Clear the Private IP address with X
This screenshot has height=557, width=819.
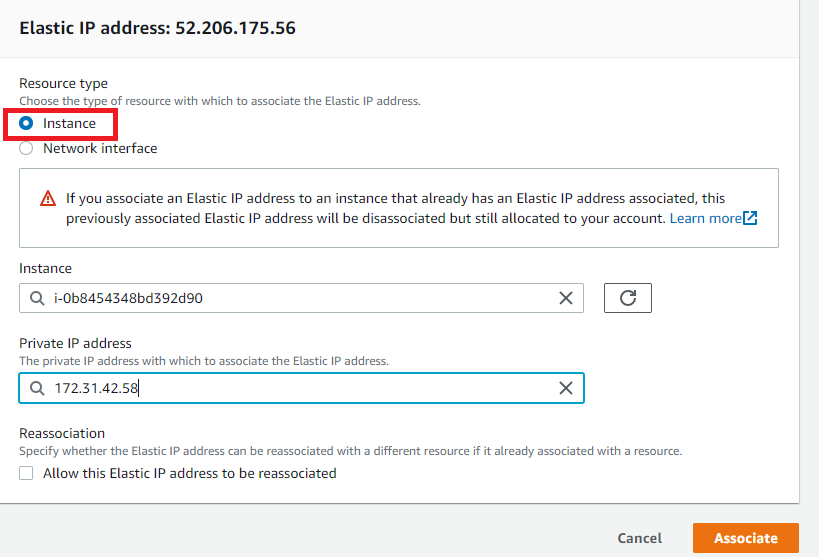[x=565, y=388]
